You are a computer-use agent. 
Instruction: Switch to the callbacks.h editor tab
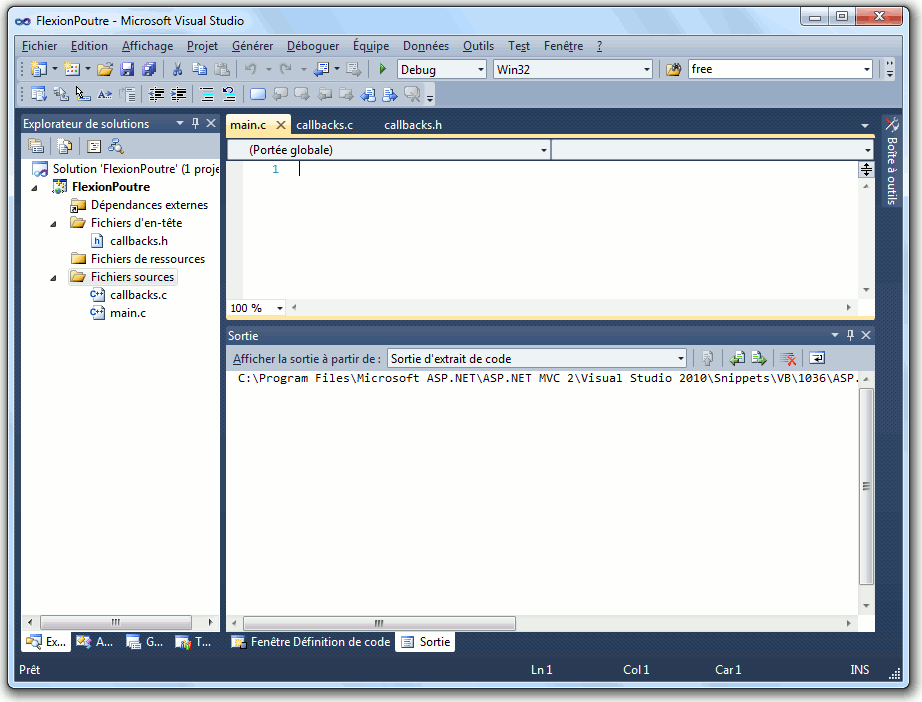pyautogui.click(x=413, y=125)
